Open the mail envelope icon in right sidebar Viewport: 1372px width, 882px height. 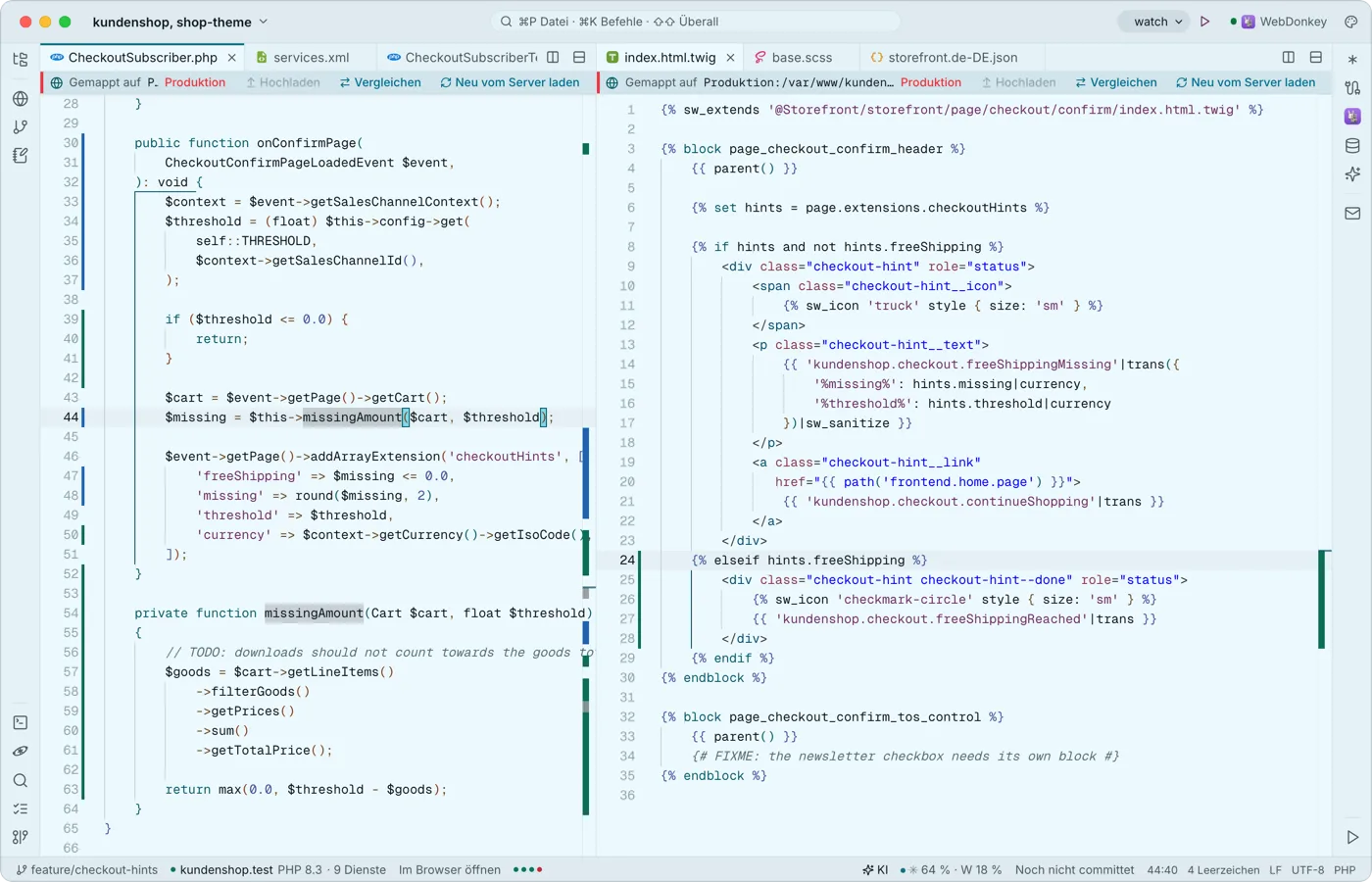tap(1352, 213)
